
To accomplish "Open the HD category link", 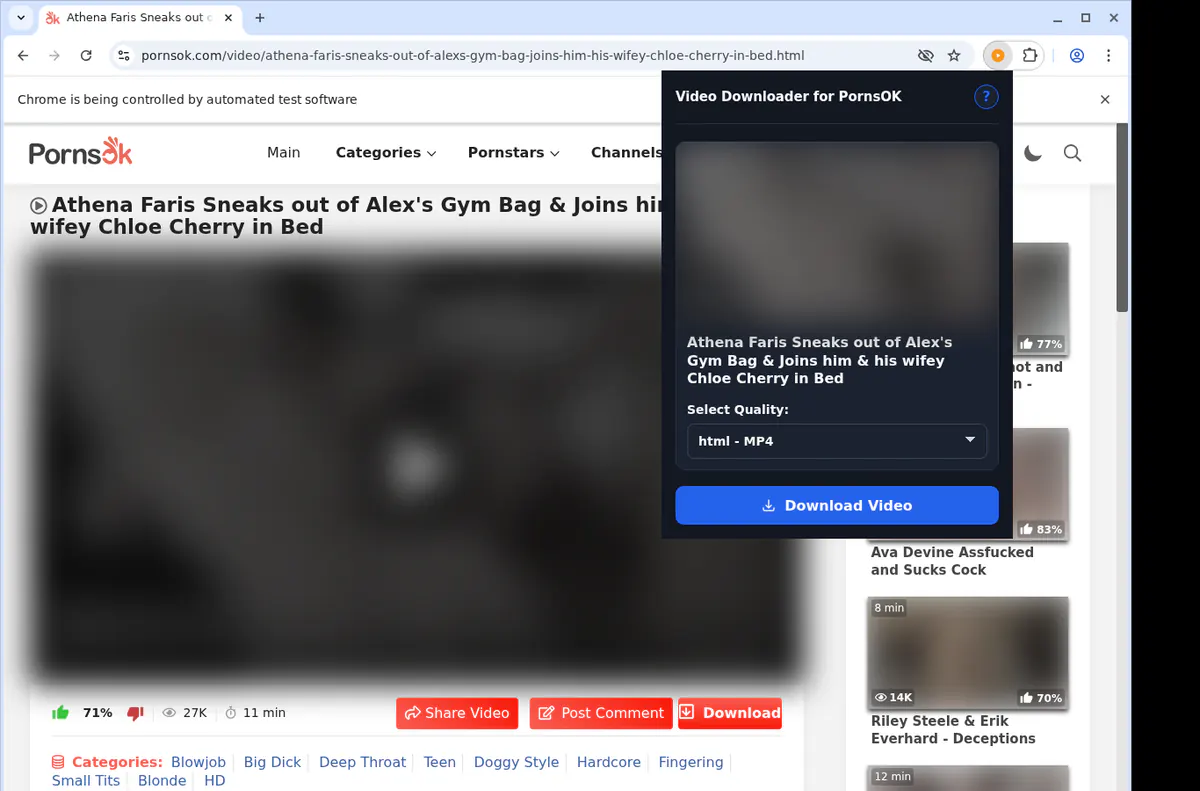I will tap(214, 781).
